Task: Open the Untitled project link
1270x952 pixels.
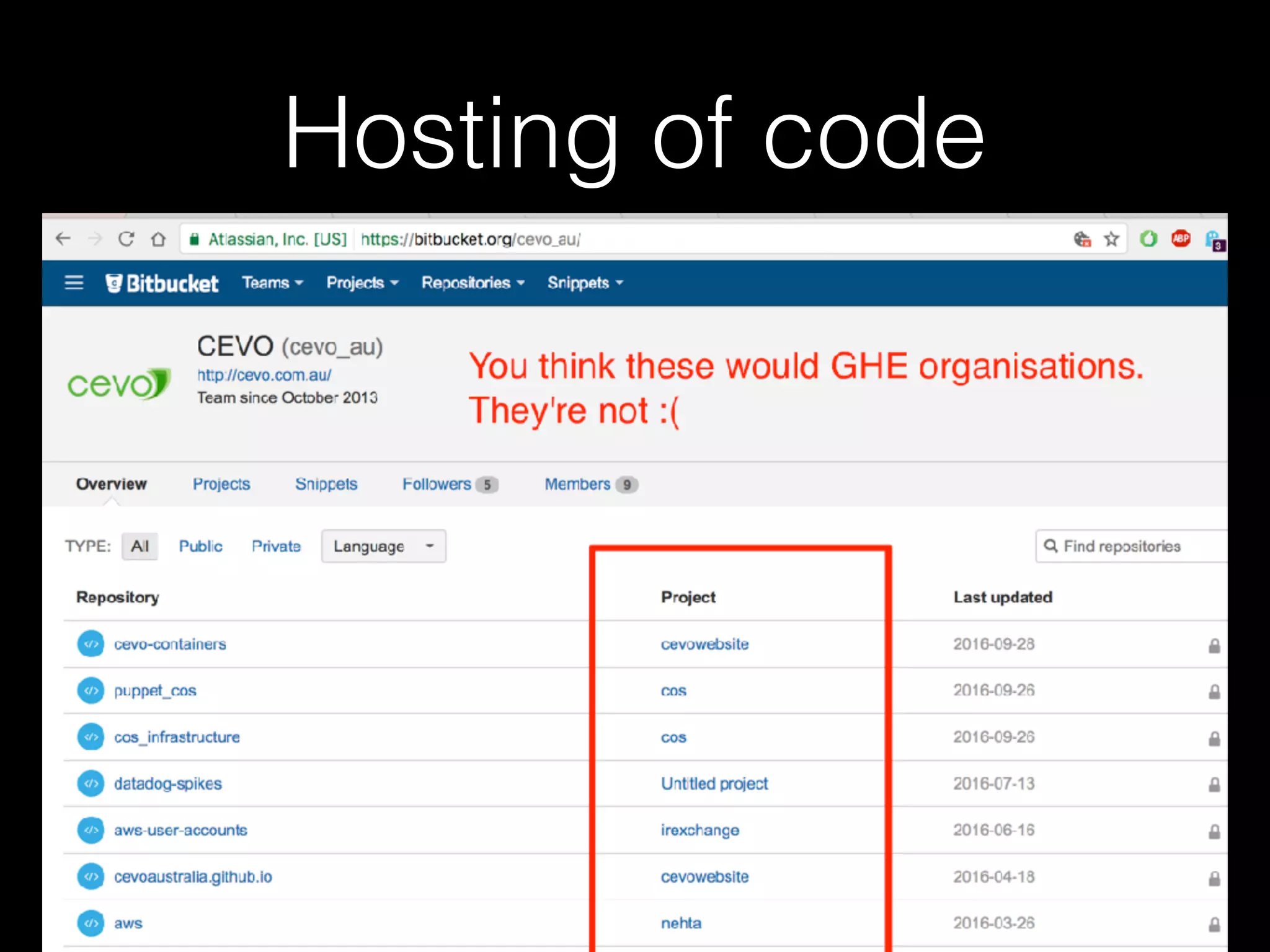Action: (x=714, y=784)
